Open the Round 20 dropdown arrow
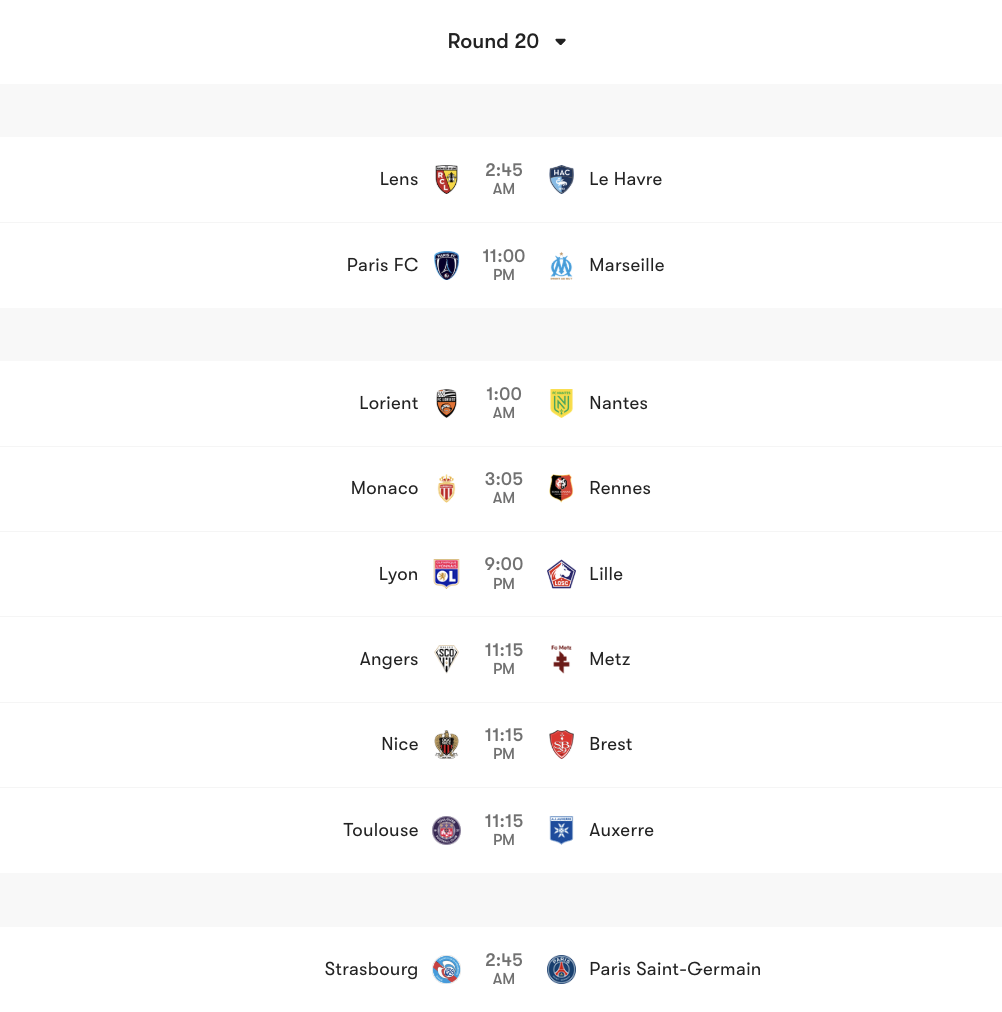1002x1012 pixels. pos(561,42)
